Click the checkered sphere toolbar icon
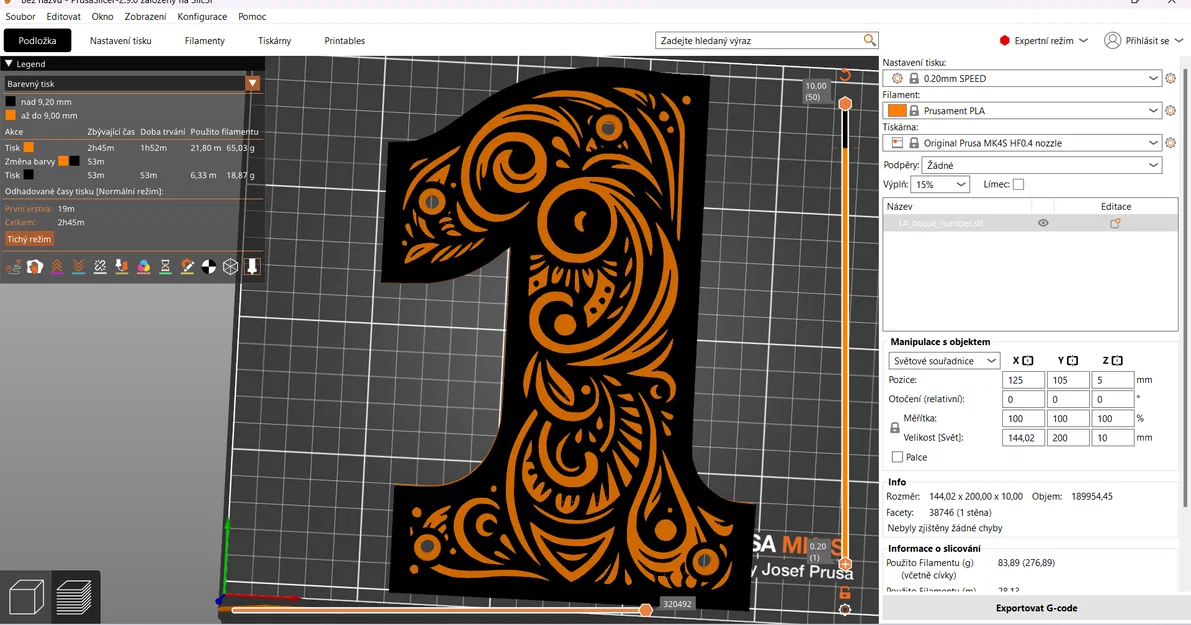The image size is (1191, 625). point(208,267)
